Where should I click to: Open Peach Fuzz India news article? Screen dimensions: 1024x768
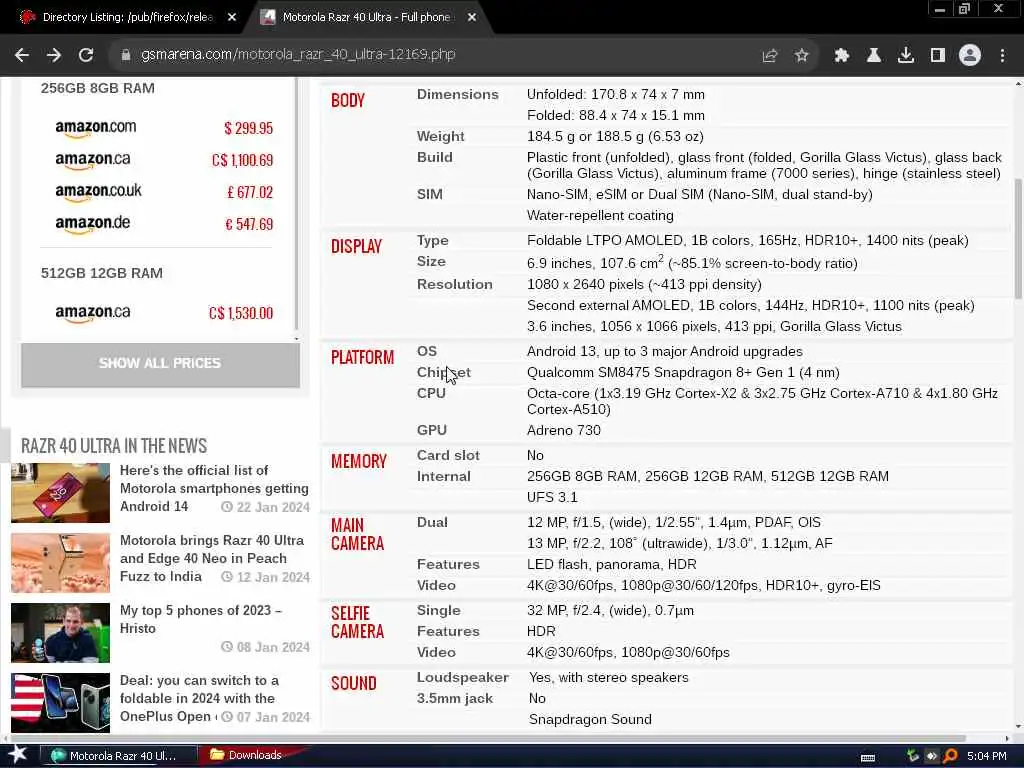tap(214, 558)
